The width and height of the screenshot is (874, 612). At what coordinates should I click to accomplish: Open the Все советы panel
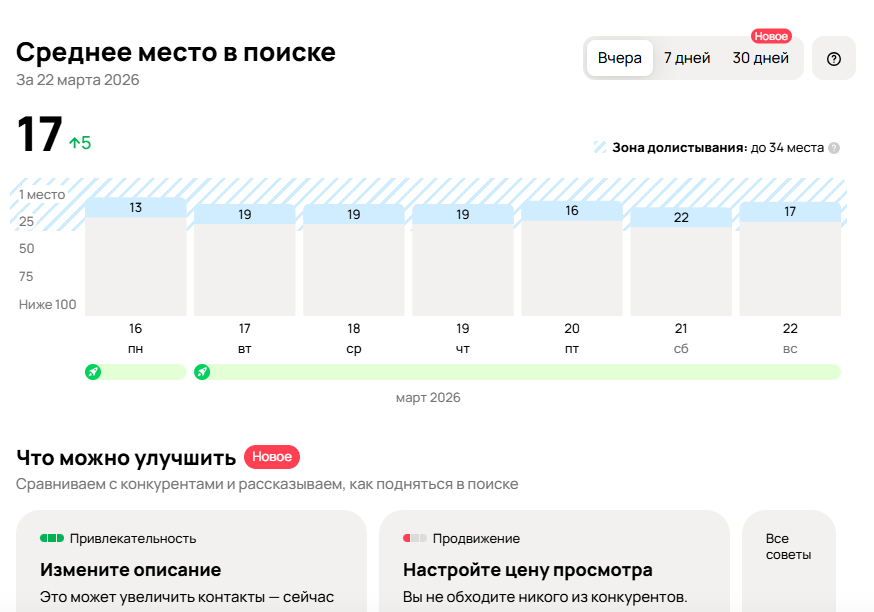788,545
